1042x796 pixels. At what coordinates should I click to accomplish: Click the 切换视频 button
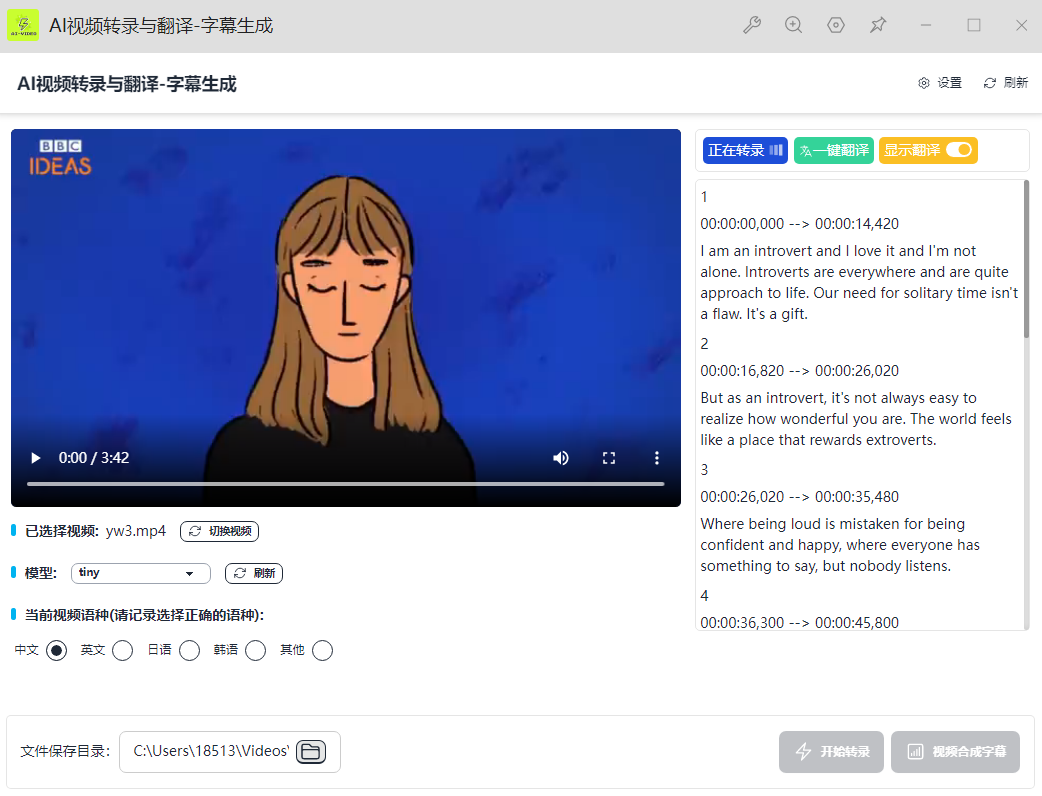tap(219, 531)
